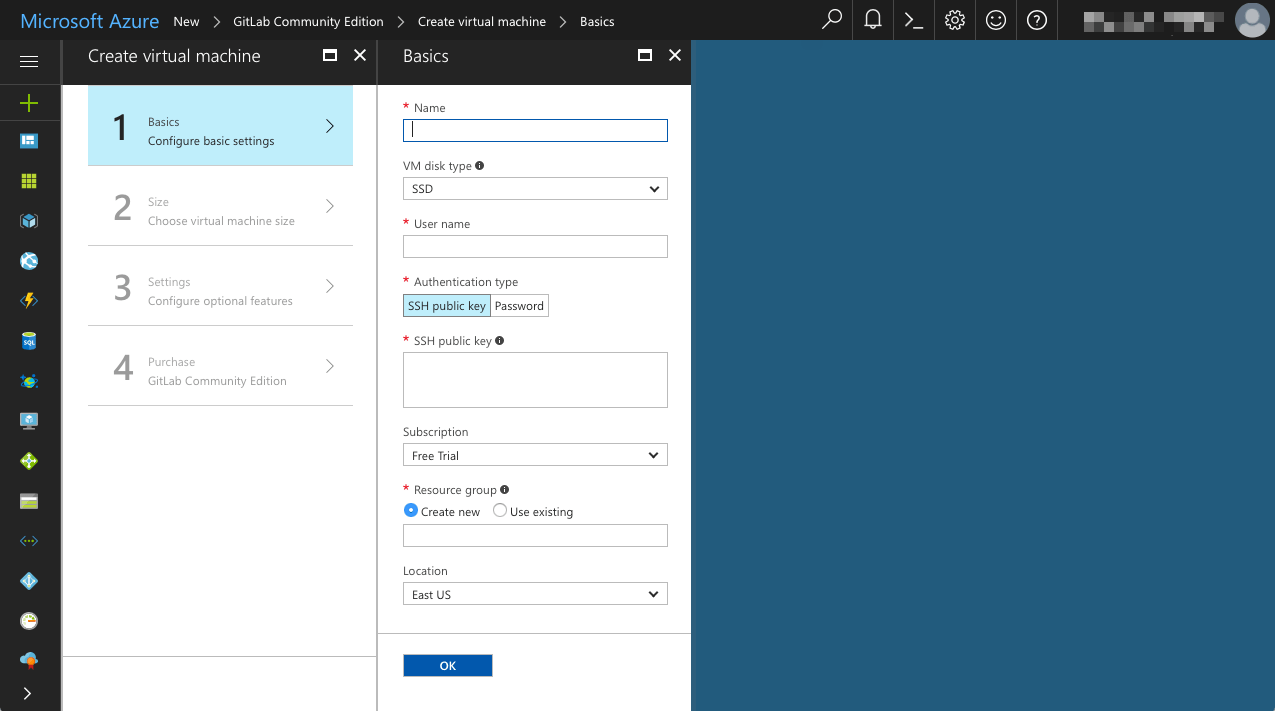This screenshot has width=1275, height=711.
Task: Open the Cloud Shell terminal
Action: (912, 20)
